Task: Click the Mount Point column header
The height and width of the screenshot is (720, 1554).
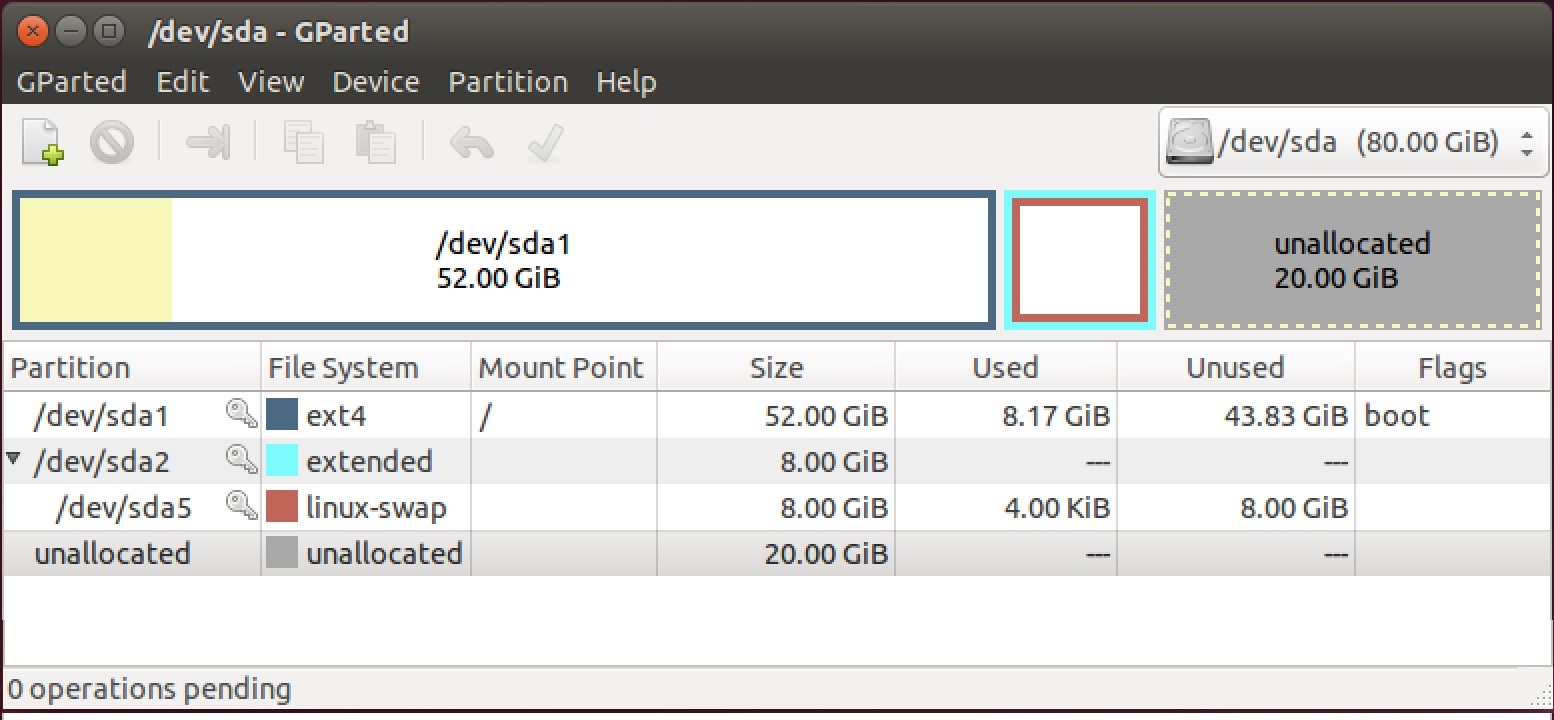Action: 564,367
